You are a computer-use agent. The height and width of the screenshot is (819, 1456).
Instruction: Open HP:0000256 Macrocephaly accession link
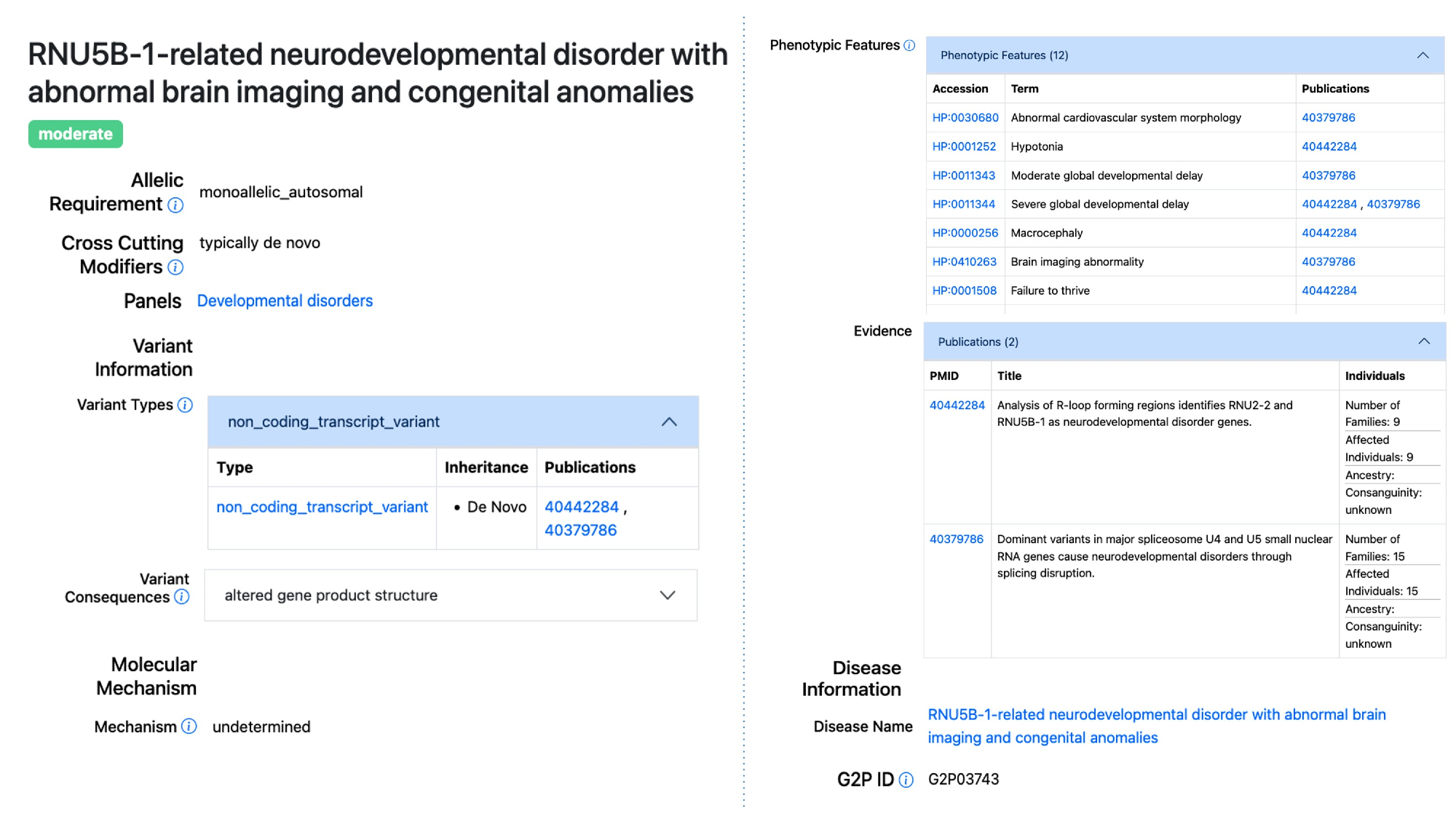[965, 233]
